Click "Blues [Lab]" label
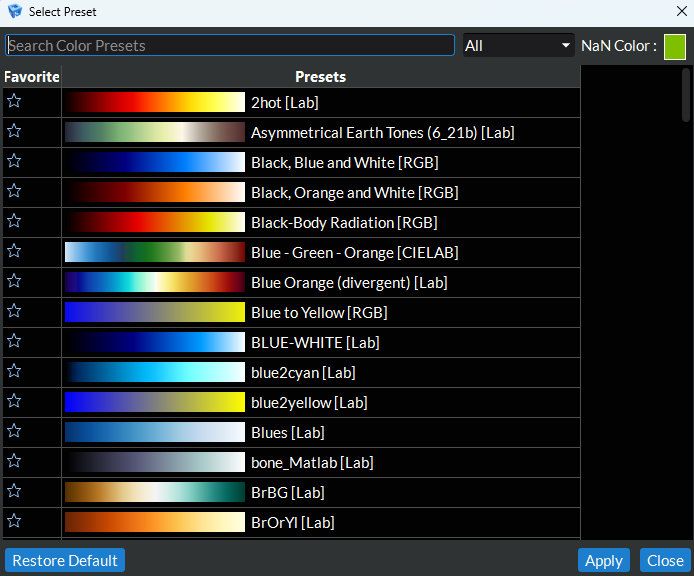The height and width of the screenshot is (576, 694). [288, 433]
